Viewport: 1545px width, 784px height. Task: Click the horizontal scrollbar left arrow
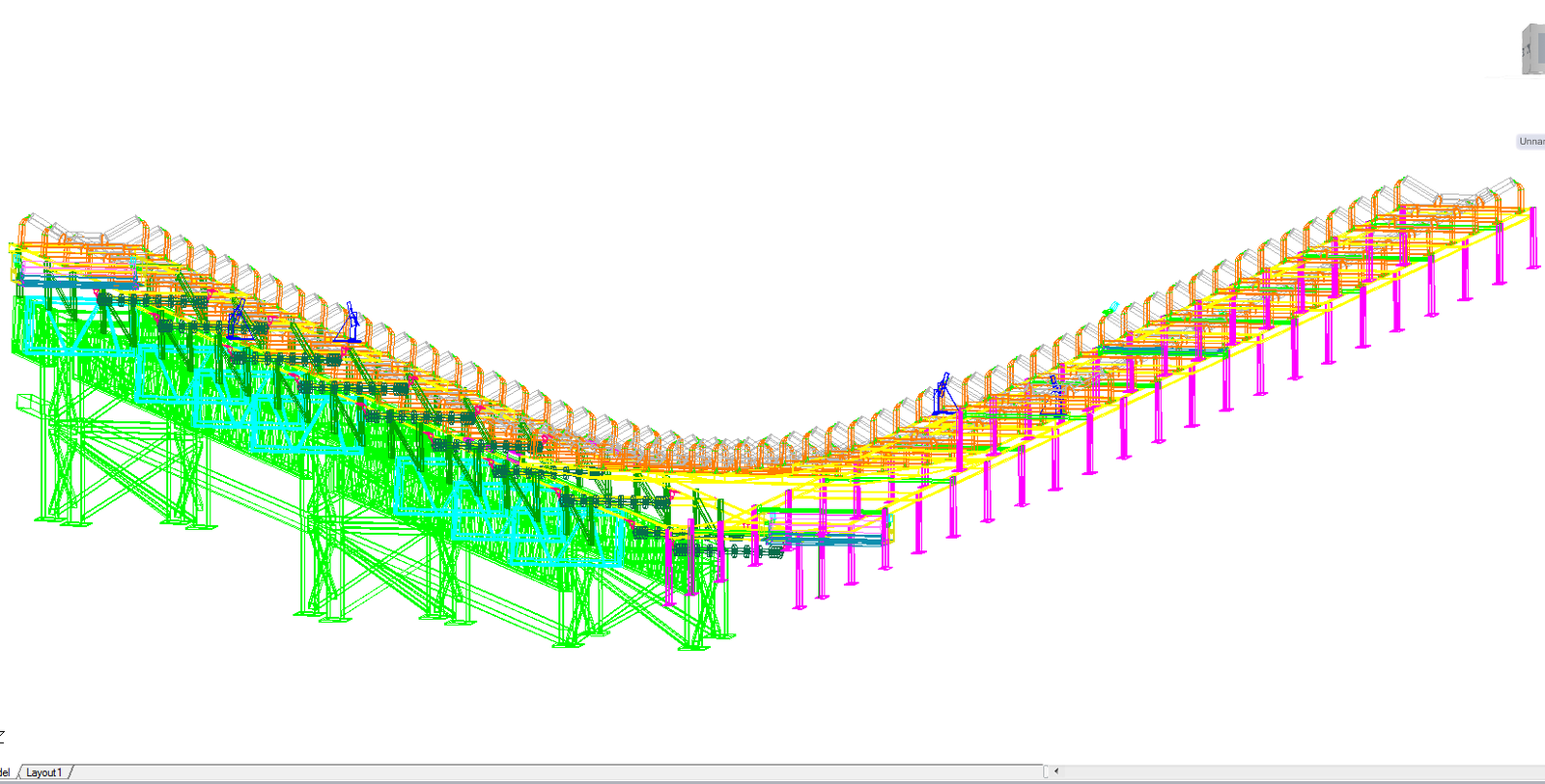(1056, 771)
